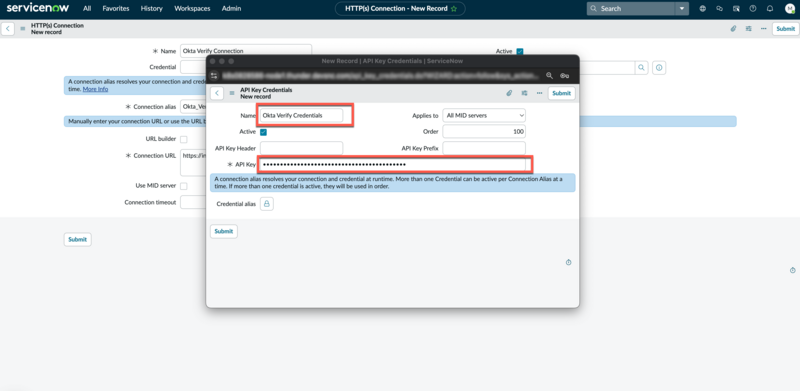Open personalize form settings in HTTP(s) Connection header
Screen dimensions: 800x391
coord(748,29)
